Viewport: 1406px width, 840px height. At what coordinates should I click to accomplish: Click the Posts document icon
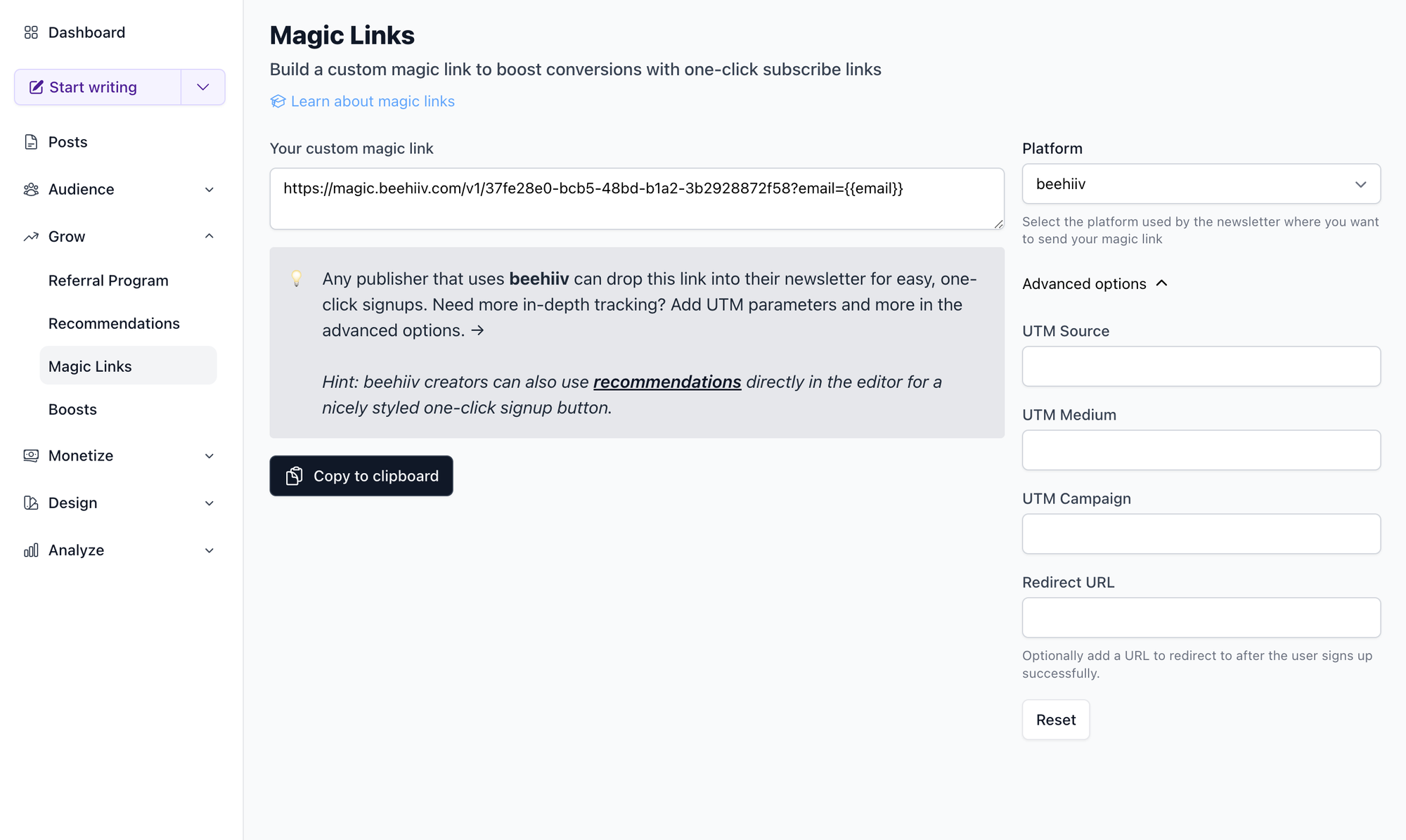coord(31,141)
